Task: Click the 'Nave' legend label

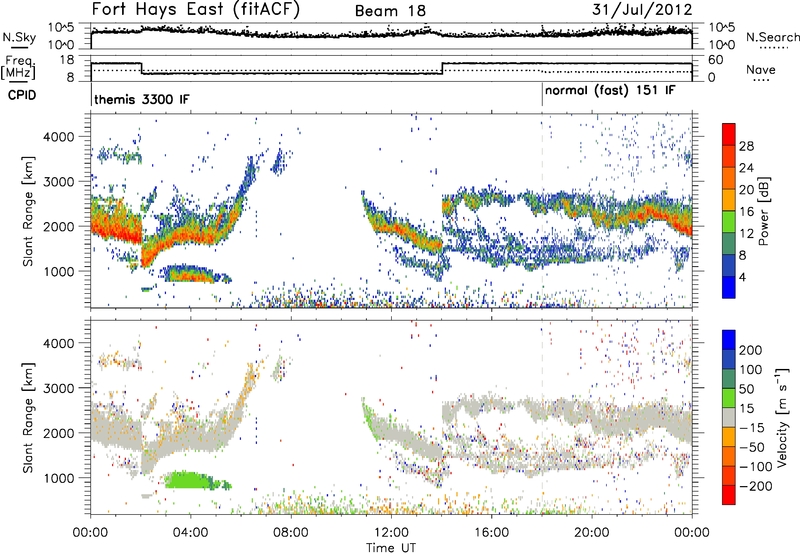Action: tap(760, 69)
